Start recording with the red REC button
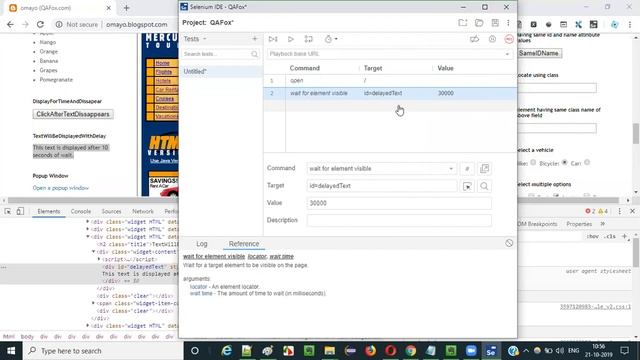The image size is (640, 360). point(509,39)
